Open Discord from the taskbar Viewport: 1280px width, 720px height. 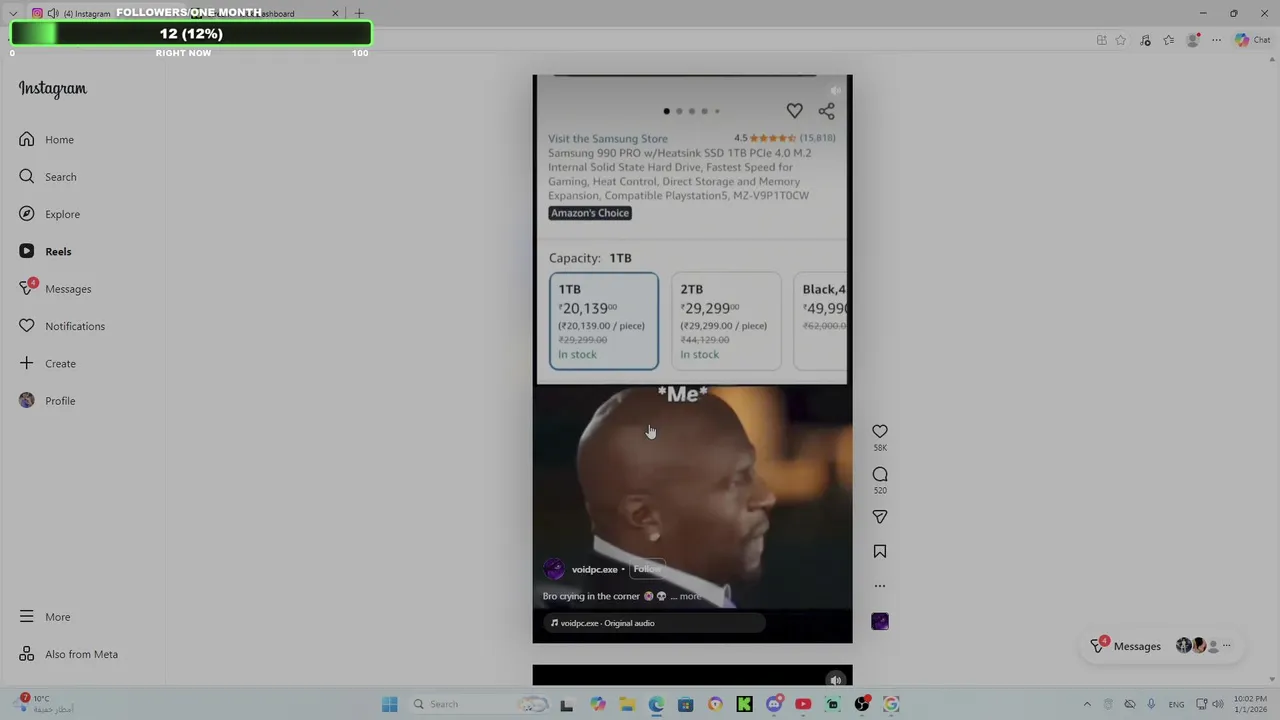point(774,704)
